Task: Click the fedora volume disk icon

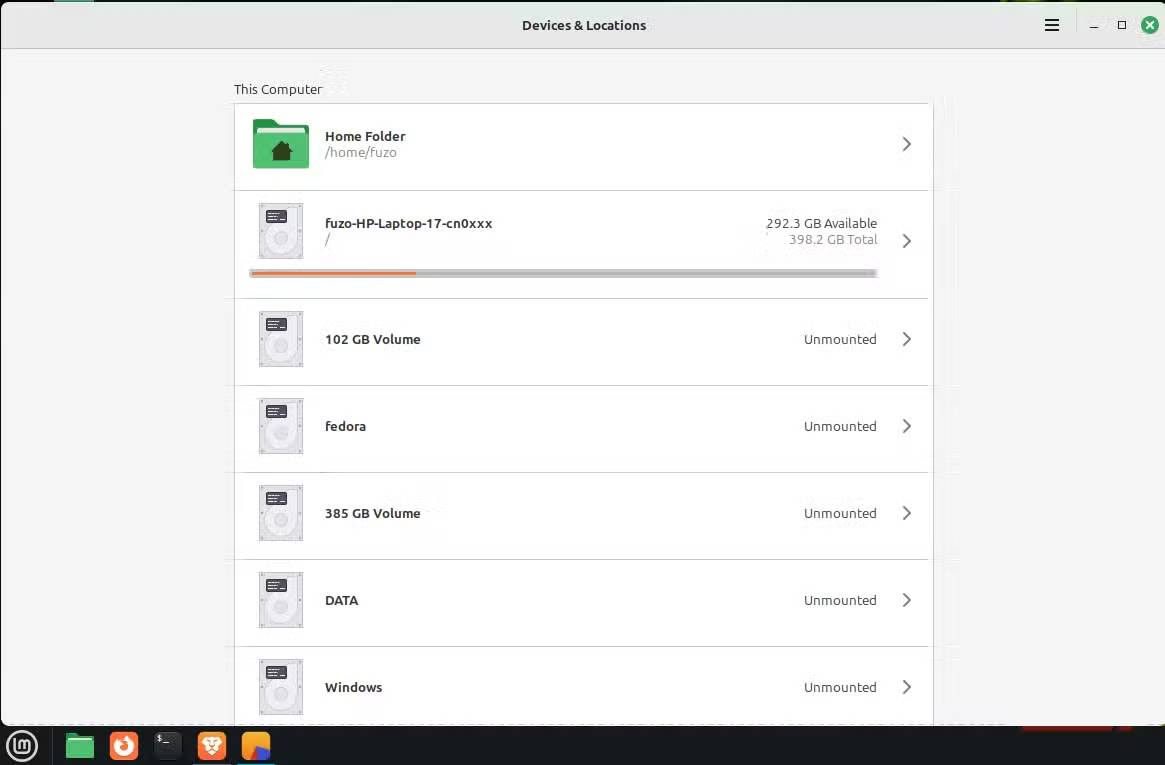Action: [280, 426]
